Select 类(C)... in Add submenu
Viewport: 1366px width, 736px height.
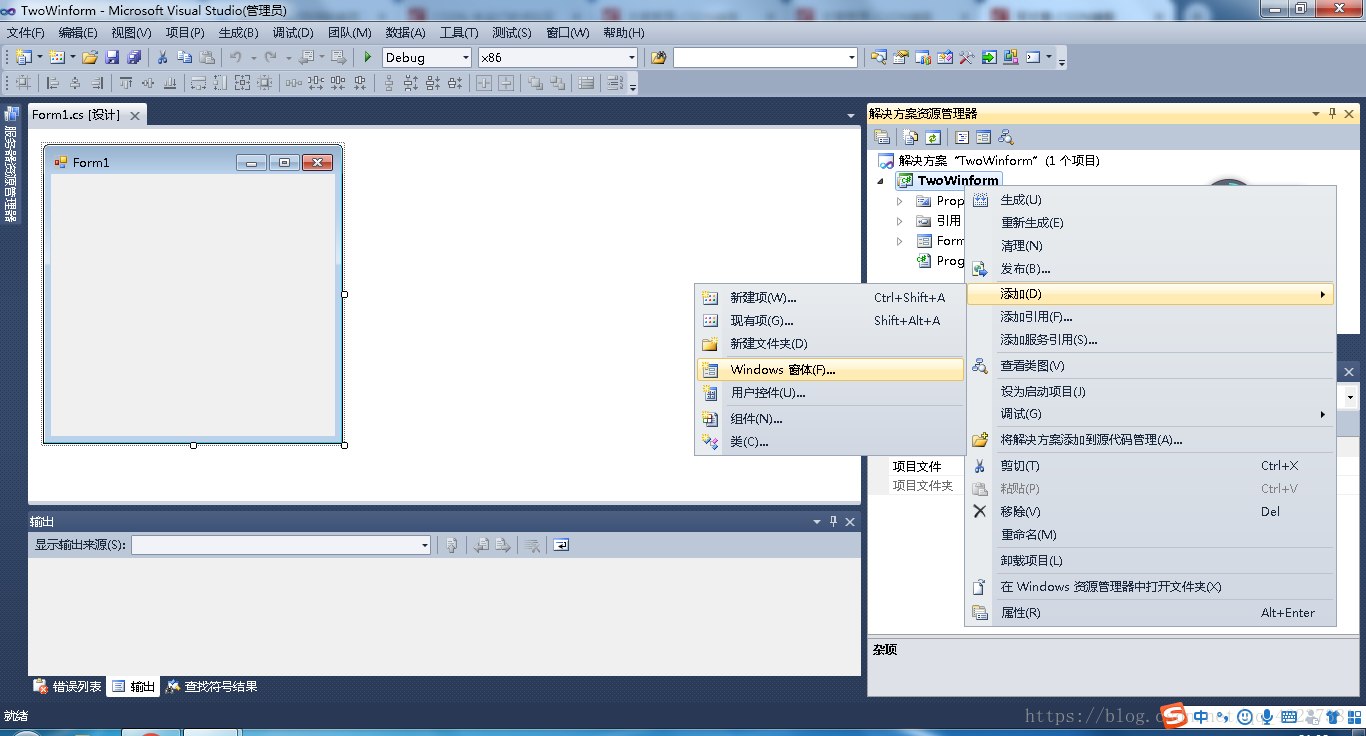click(830, 442)
